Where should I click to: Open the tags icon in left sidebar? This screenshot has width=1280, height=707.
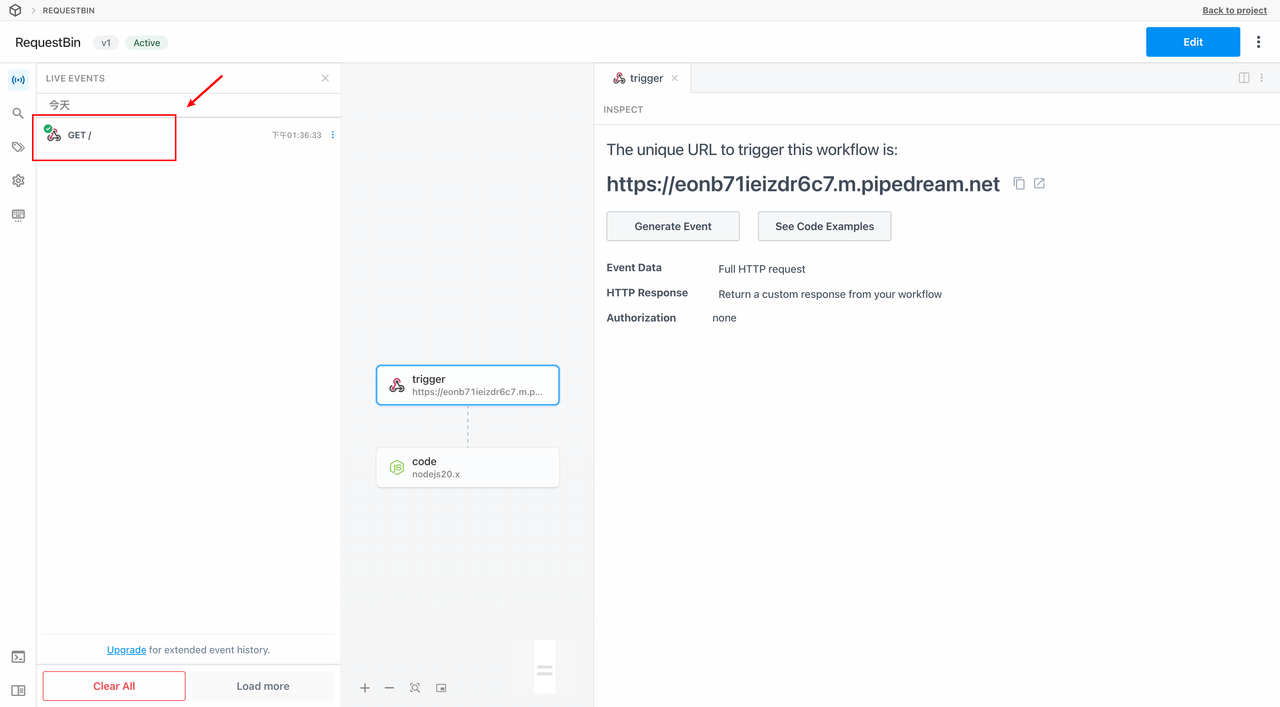(18, 147)
